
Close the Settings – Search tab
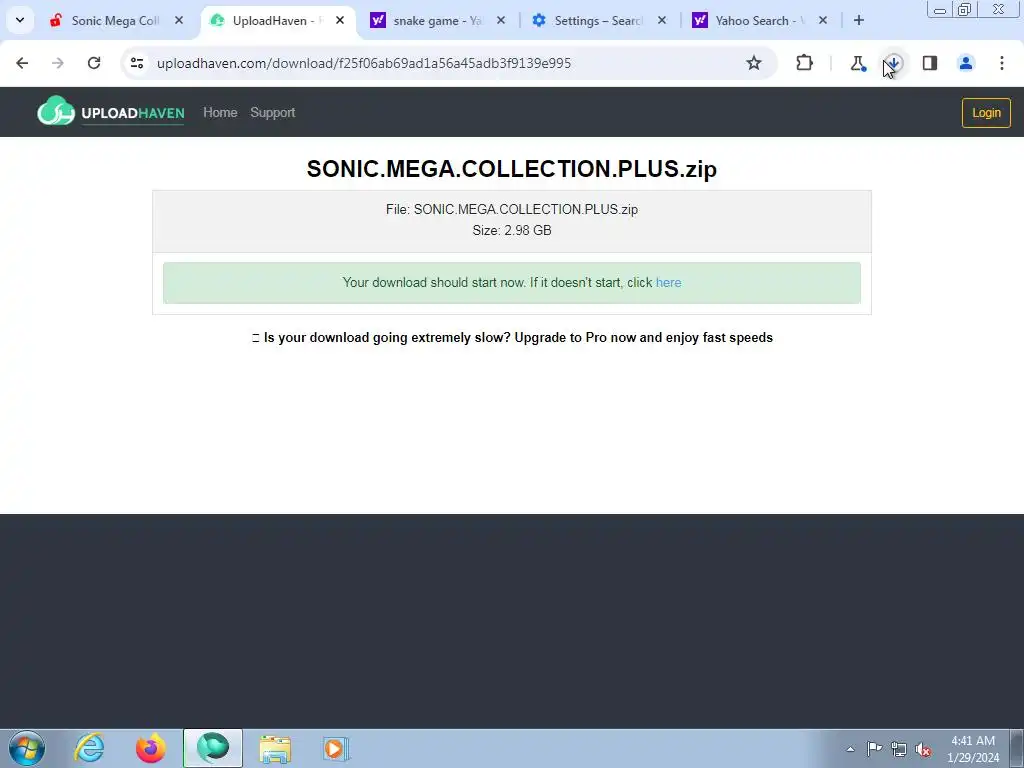[662, 20]
